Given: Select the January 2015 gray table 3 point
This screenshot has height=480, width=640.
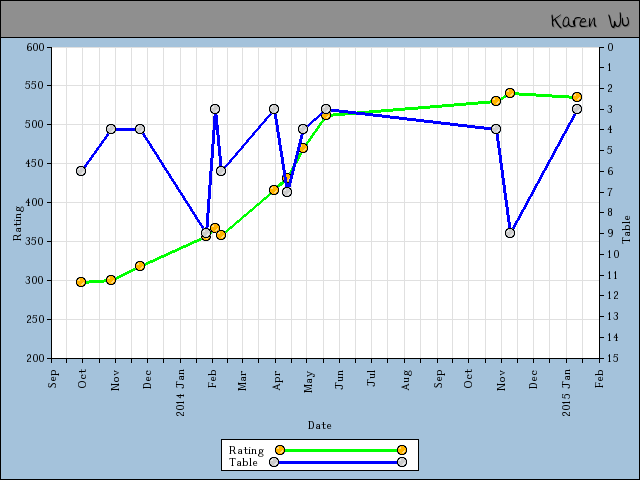Looking at the screenshot, I should [x=577, y=109].
